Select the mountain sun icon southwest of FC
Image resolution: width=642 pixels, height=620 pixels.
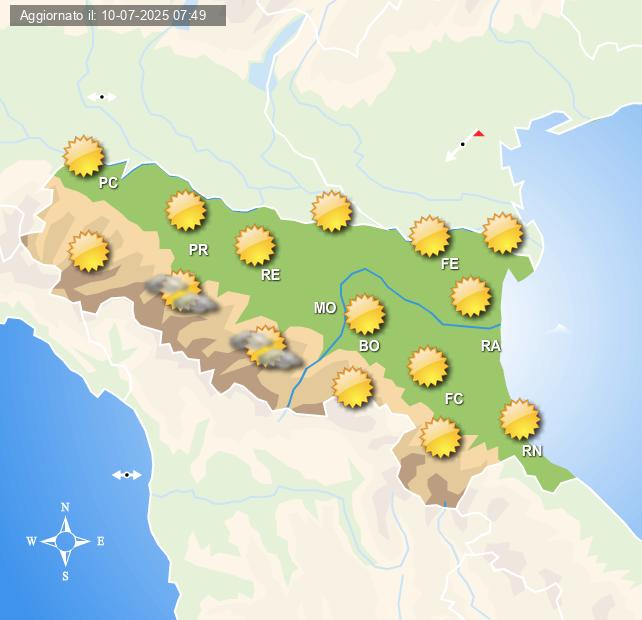coord(441,438)
